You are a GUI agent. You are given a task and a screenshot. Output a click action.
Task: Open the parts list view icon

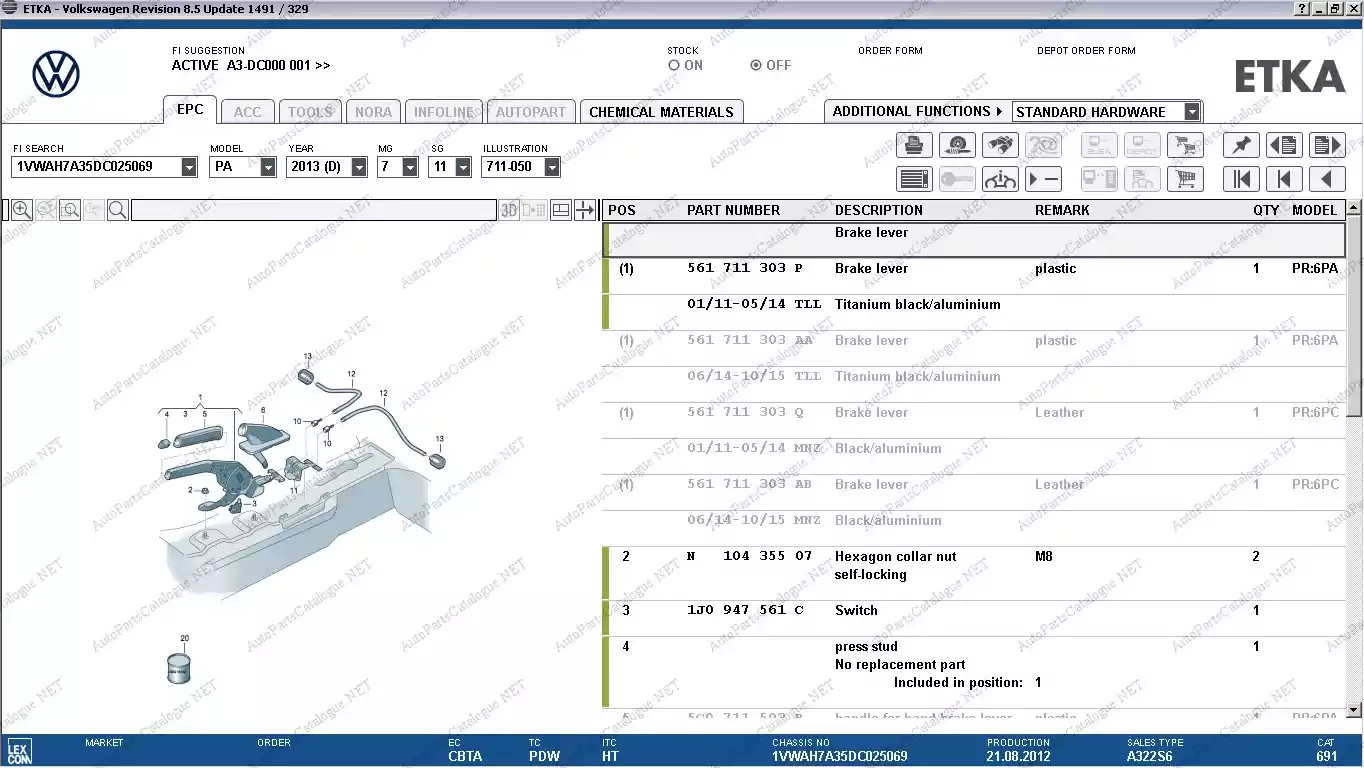914,179
